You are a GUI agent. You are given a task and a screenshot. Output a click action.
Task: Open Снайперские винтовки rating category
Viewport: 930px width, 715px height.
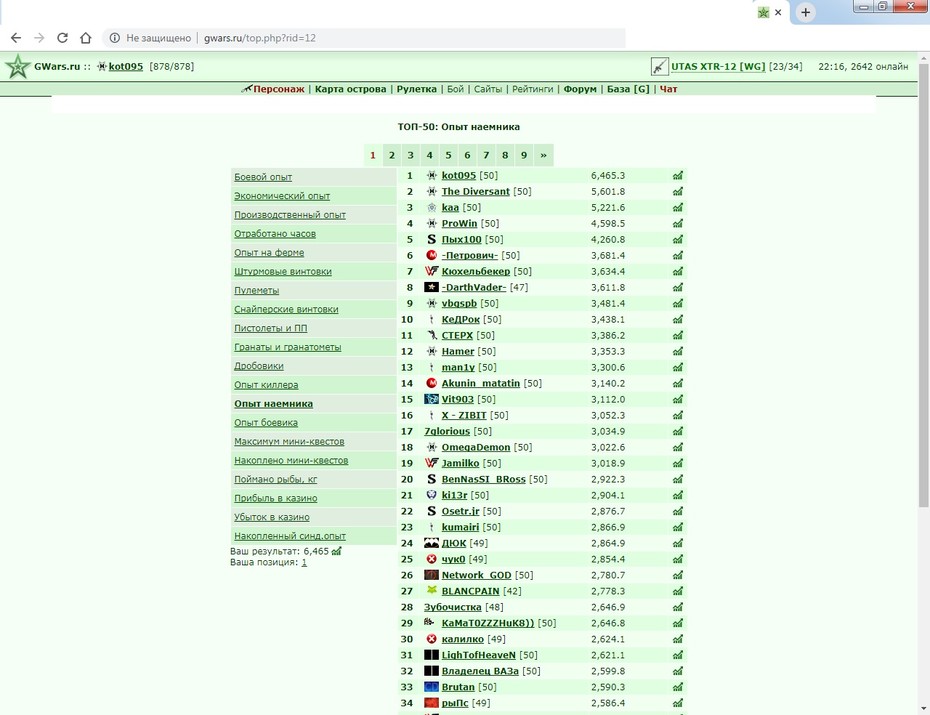click(286, 309)
